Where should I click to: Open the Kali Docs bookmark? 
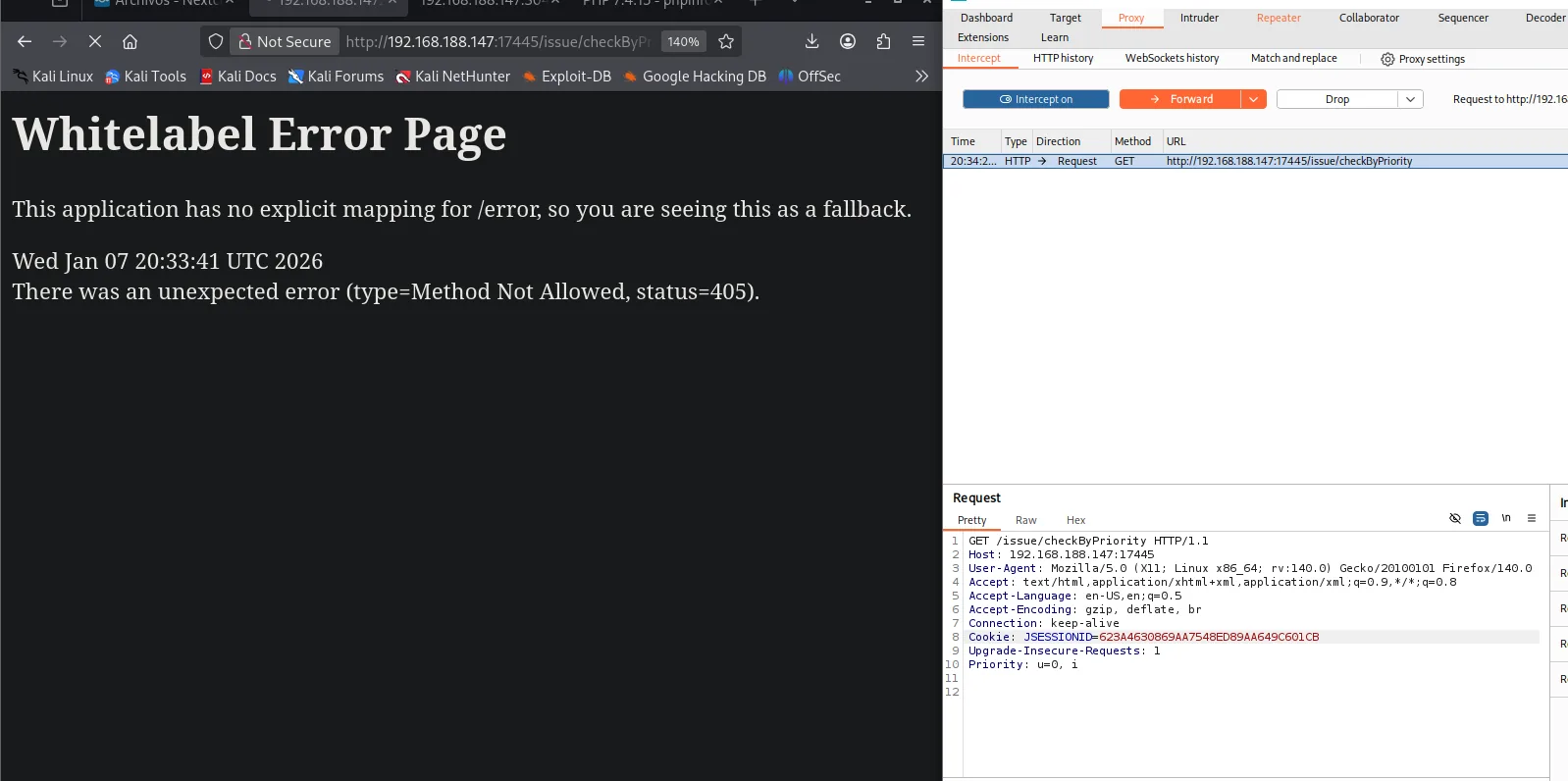(x=238, y=76)
